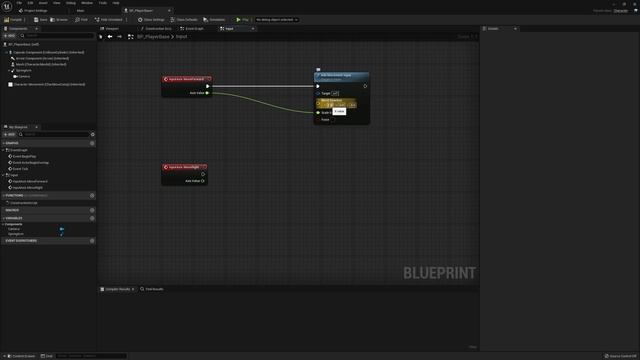The image size is (640, 360).
Task: Open the File menu
Action: pyautogui.click(x=19, y=3)
